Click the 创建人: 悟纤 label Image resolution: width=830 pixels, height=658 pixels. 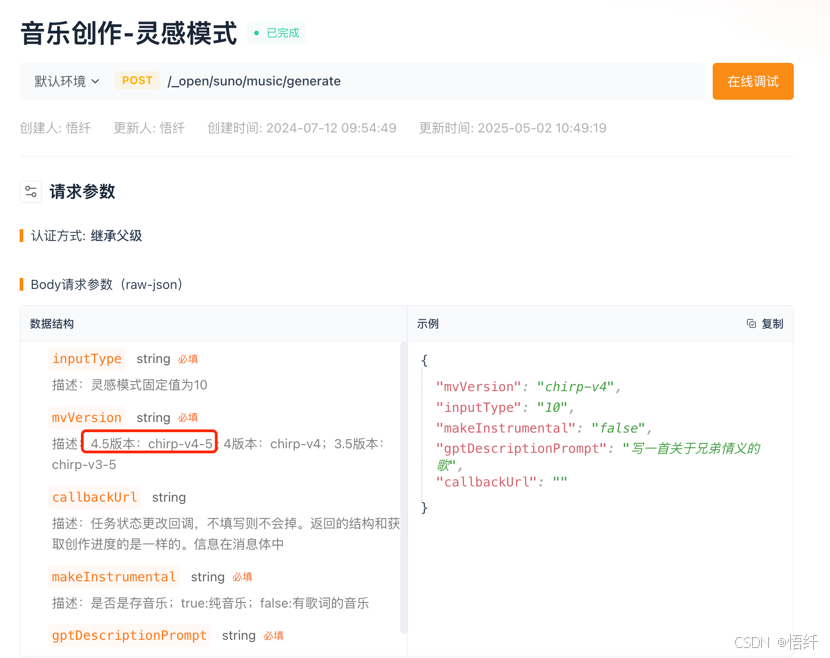56,128
